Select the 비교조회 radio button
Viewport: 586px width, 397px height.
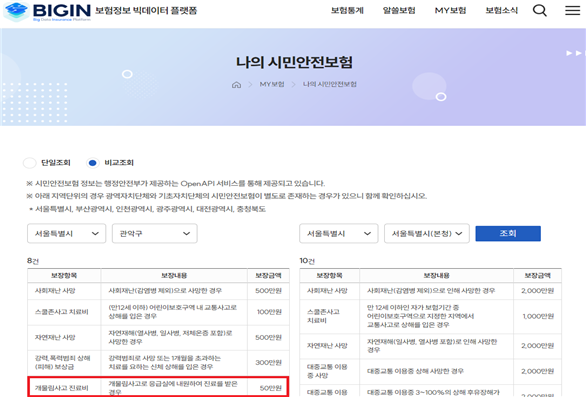click(92, 163)
